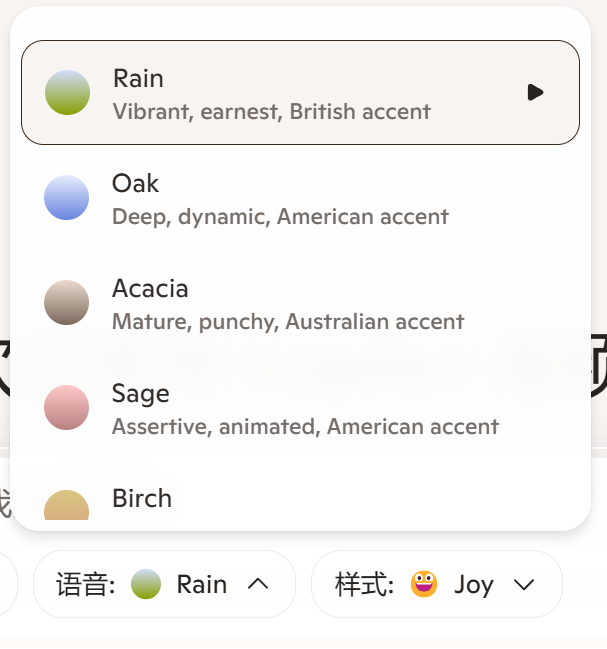Image resolution: width=607 pixels, height=649 pixels.
Task: Open the 样式: Joy style selector
Action: tap(437, 584)
